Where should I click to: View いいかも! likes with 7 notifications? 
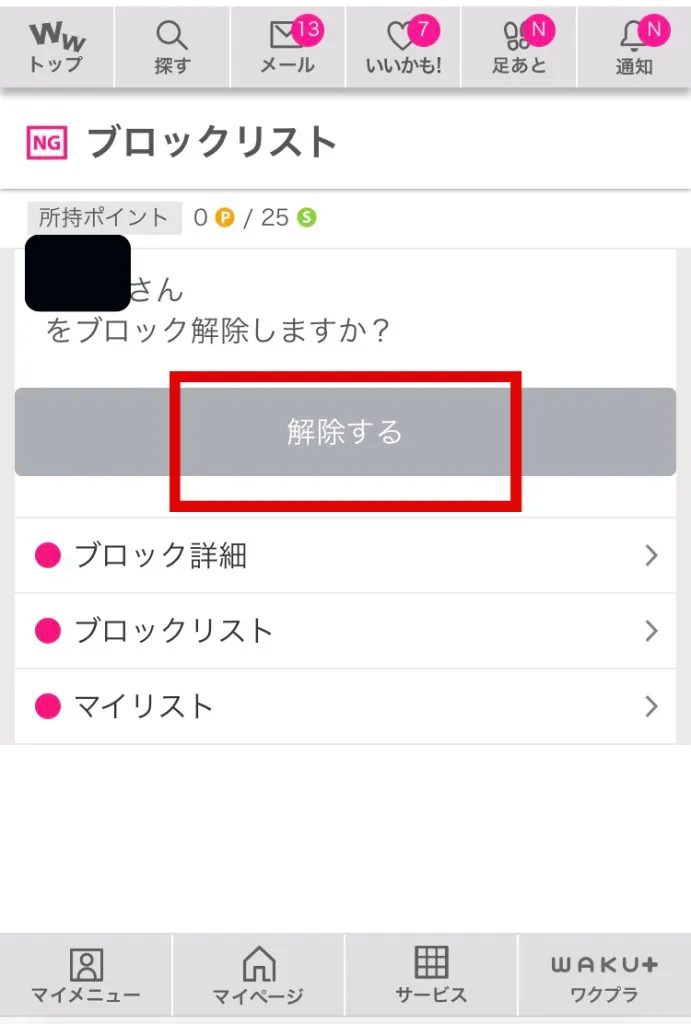[x=402, y=45]
